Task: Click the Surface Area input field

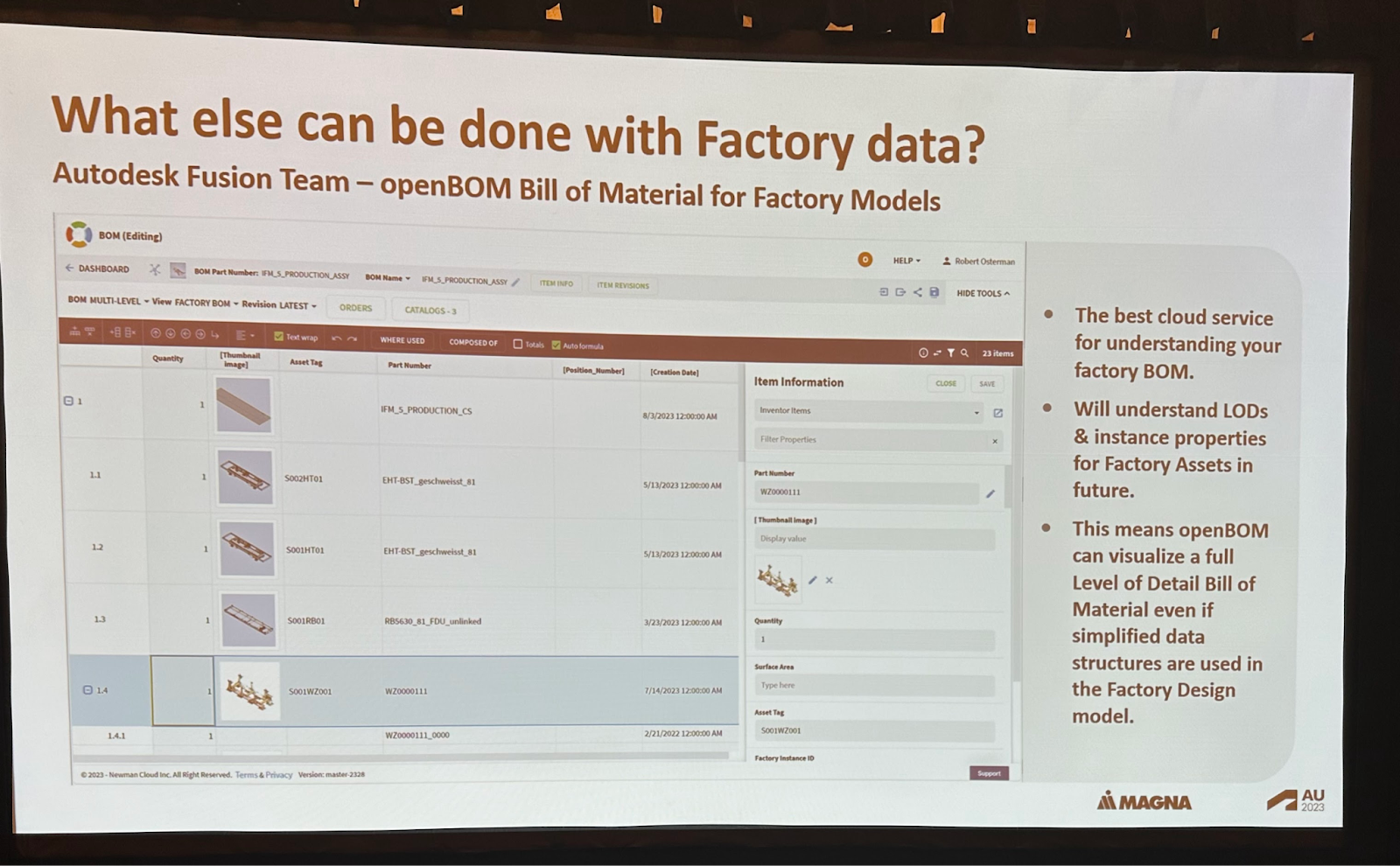Action: point(874,686)
